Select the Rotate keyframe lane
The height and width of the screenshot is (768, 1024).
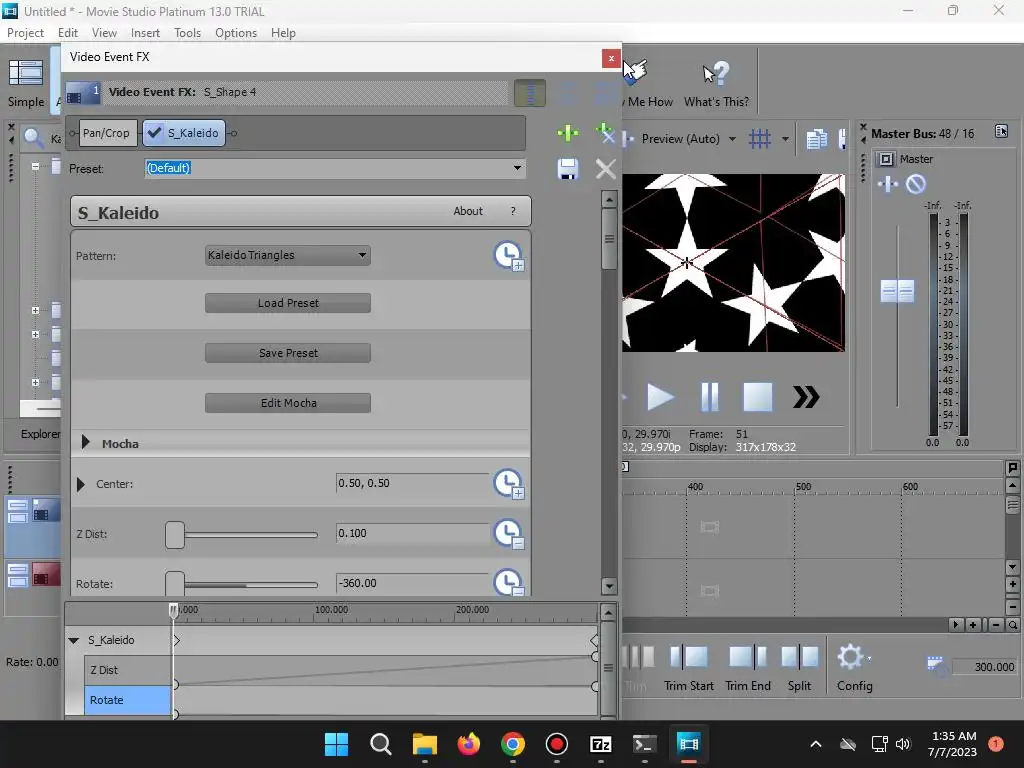pyautogui.click(x=127, y=700)
